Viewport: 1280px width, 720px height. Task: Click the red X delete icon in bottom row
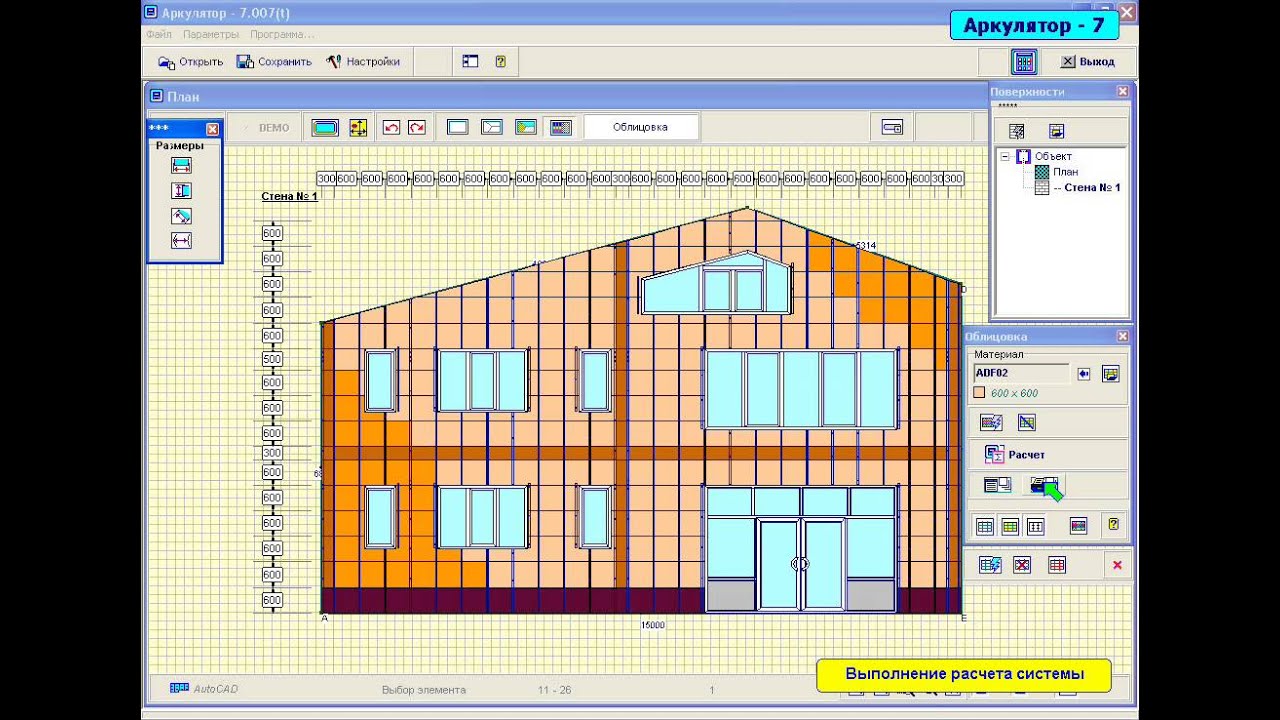pos(1117,565)
